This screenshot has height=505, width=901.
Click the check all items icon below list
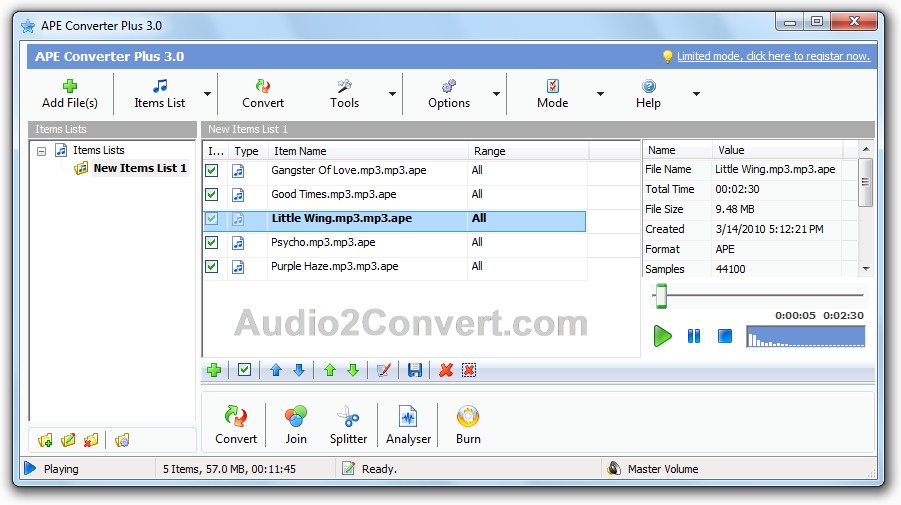(x=244, y=370)
